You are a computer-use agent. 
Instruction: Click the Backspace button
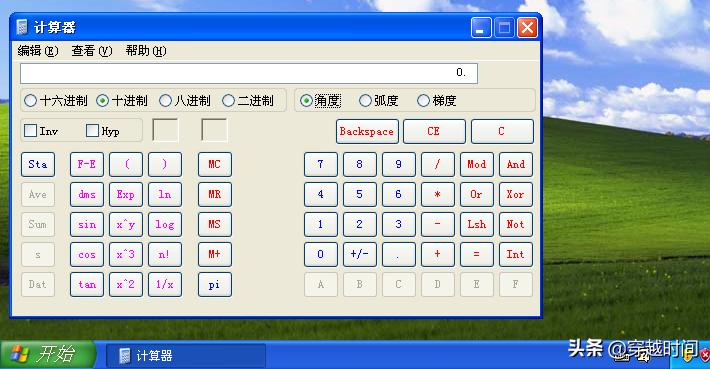pyautogui.click(x=367, y=131)
